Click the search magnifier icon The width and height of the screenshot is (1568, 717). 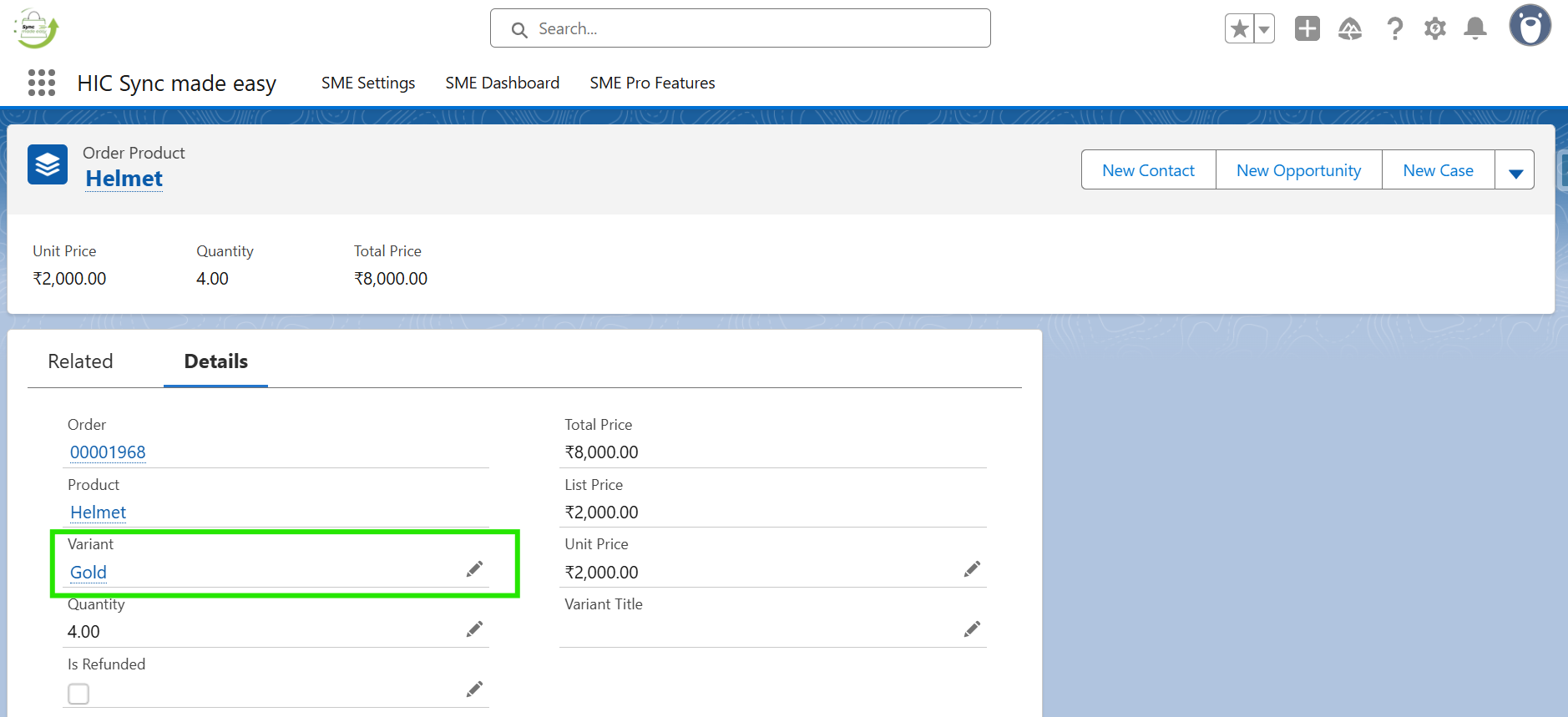(519, 30)
